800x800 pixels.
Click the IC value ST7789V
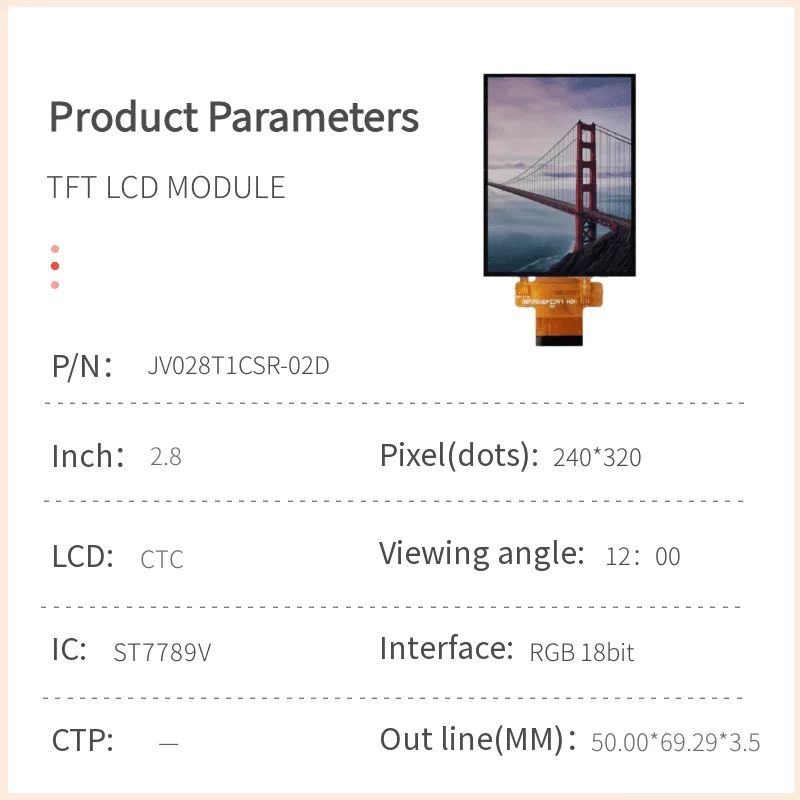click(162, 653)
